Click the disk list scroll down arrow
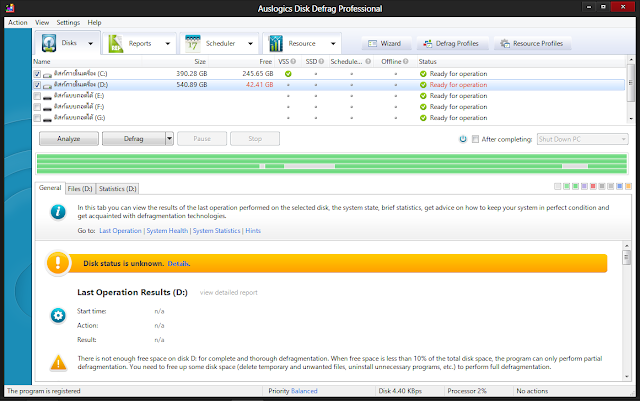This screenshot has height=401, width=640. point(631,119)
